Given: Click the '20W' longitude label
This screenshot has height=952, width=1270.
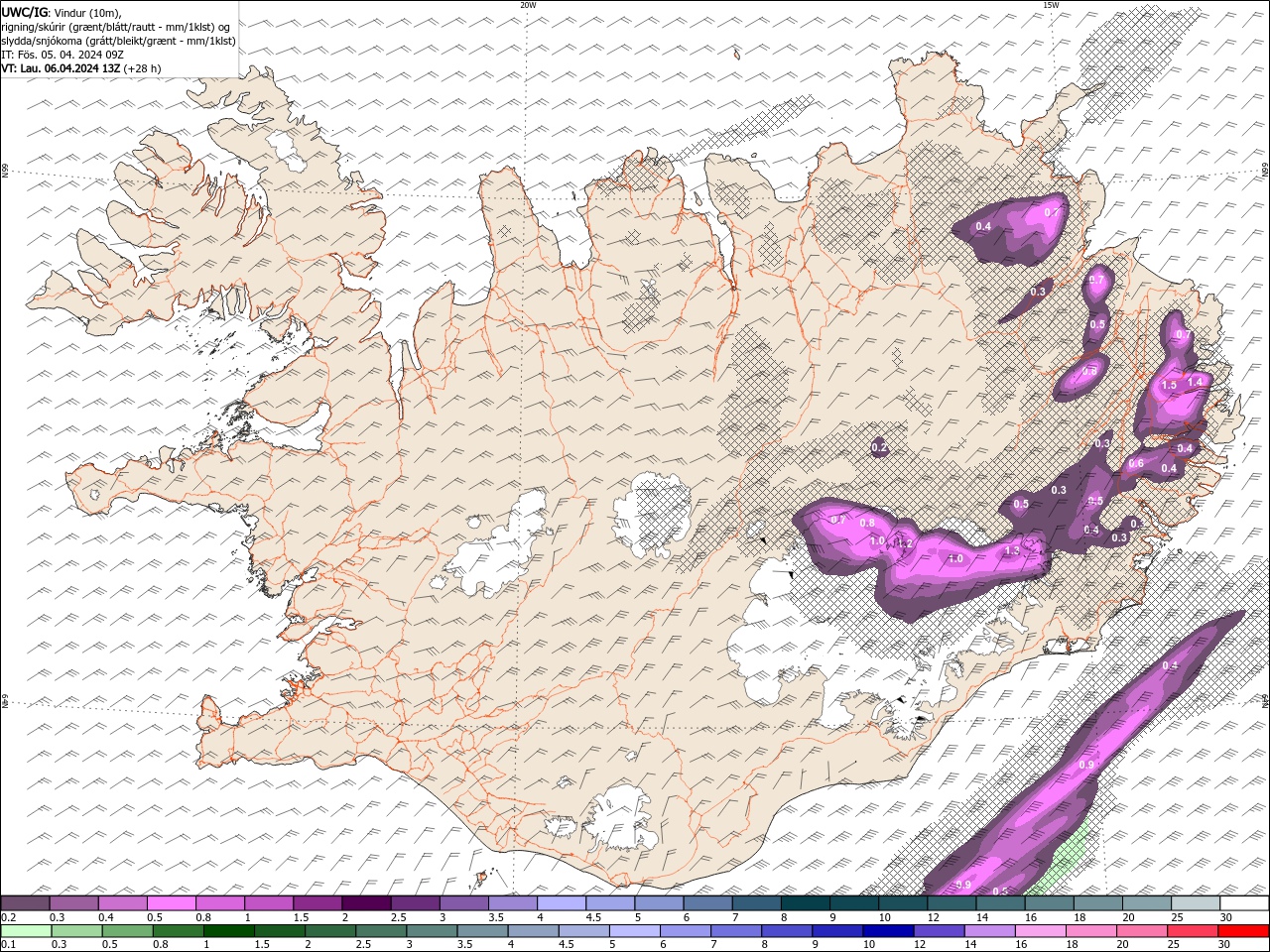Looking at the screenshot, I should click(x=528, y=5).
